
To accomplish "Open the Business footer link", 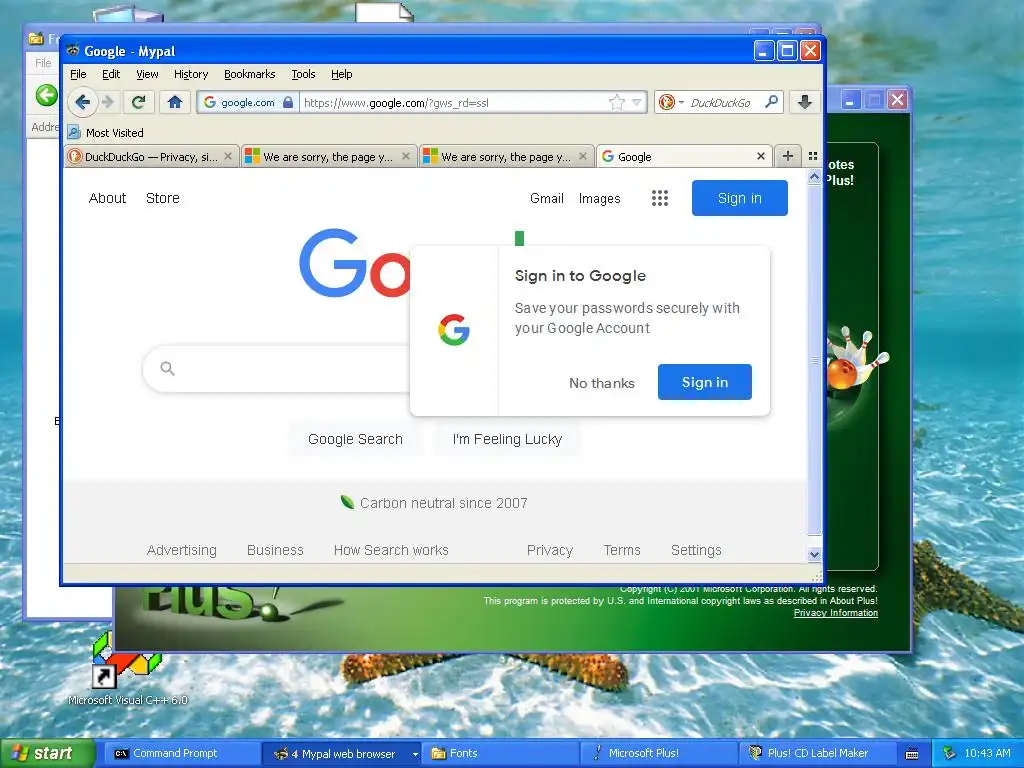I will point(275,550).
